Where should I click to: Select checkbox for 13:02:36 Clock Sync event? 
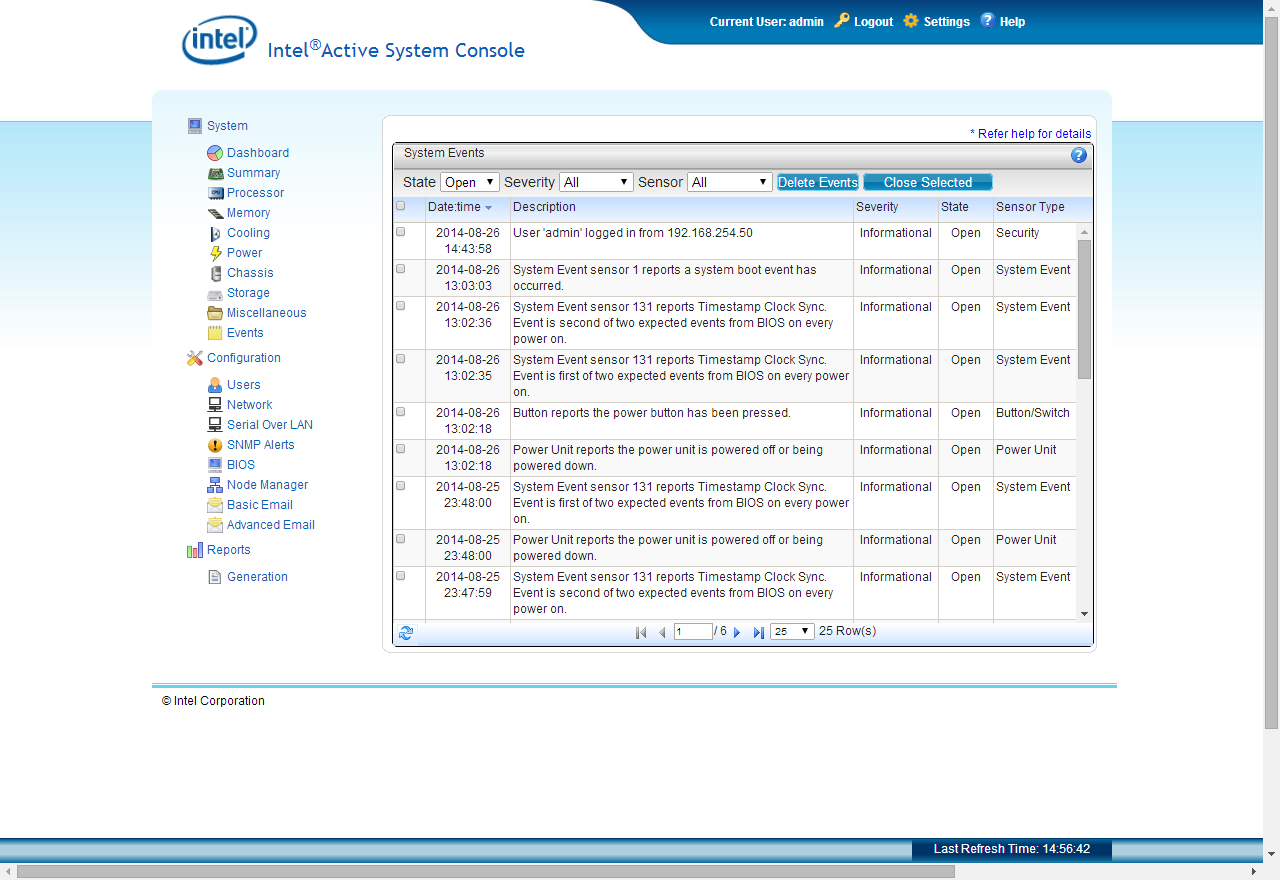[401, 306]
